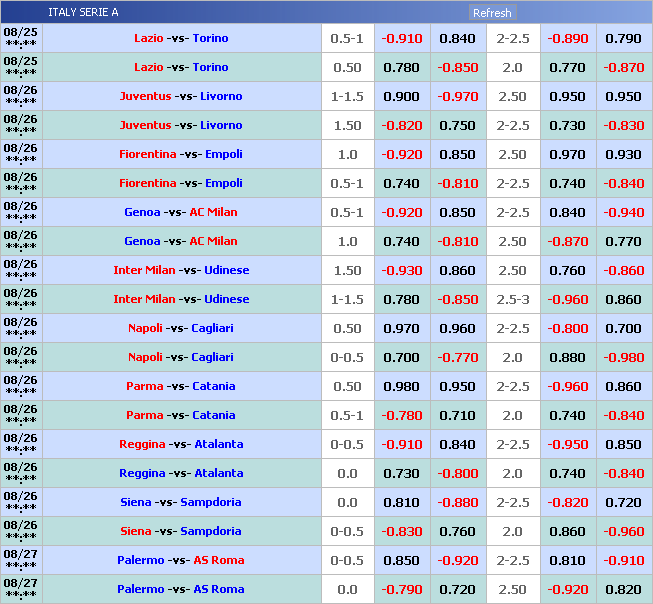Click the 0.730 odds for Reggina vs Atalanta
Viewport: 653px width, 604px height.
(401, 473)
